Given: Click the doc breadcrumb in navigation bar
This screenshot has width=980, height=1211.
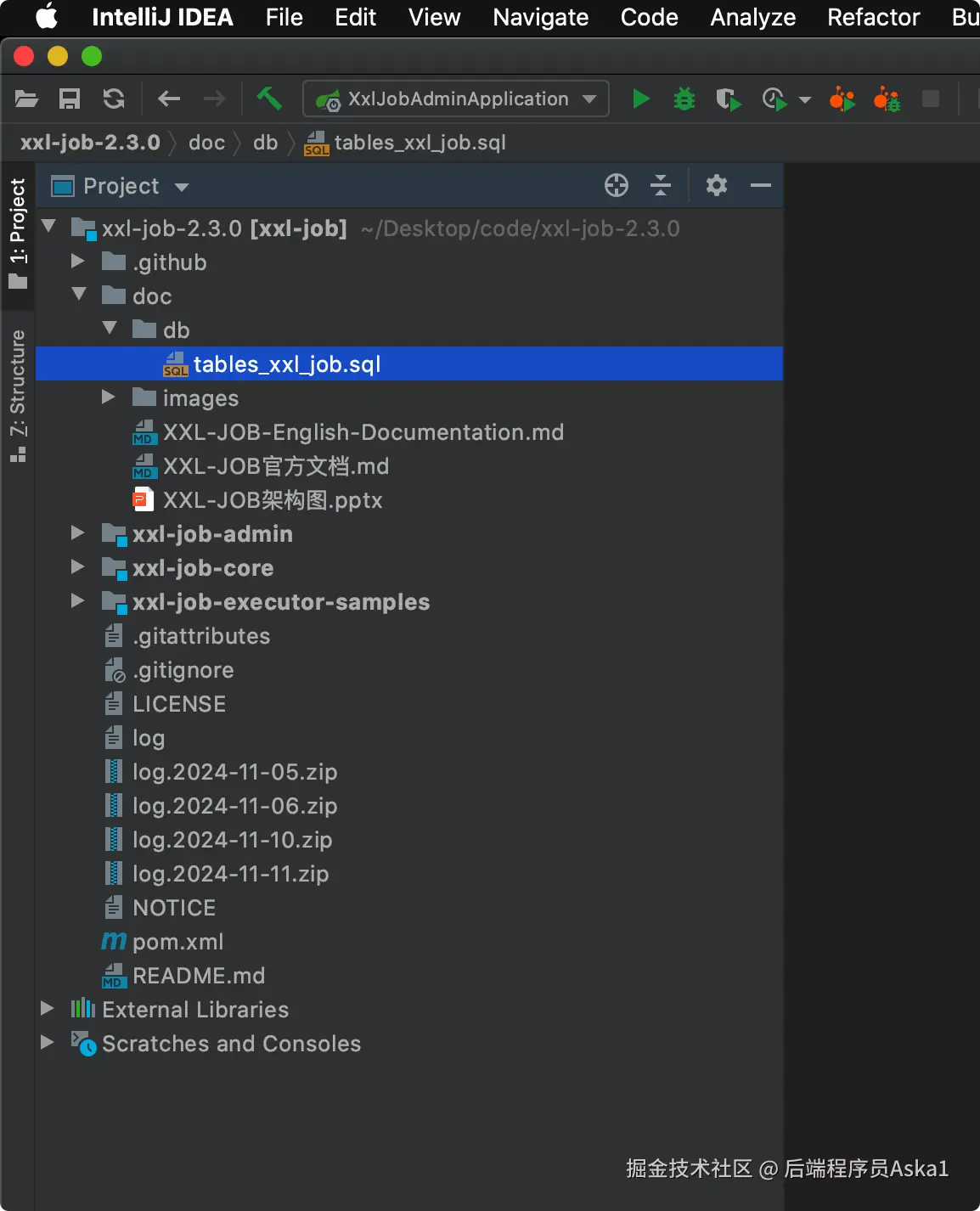Looking at the screenshot, I should click(x=206, y=143).
